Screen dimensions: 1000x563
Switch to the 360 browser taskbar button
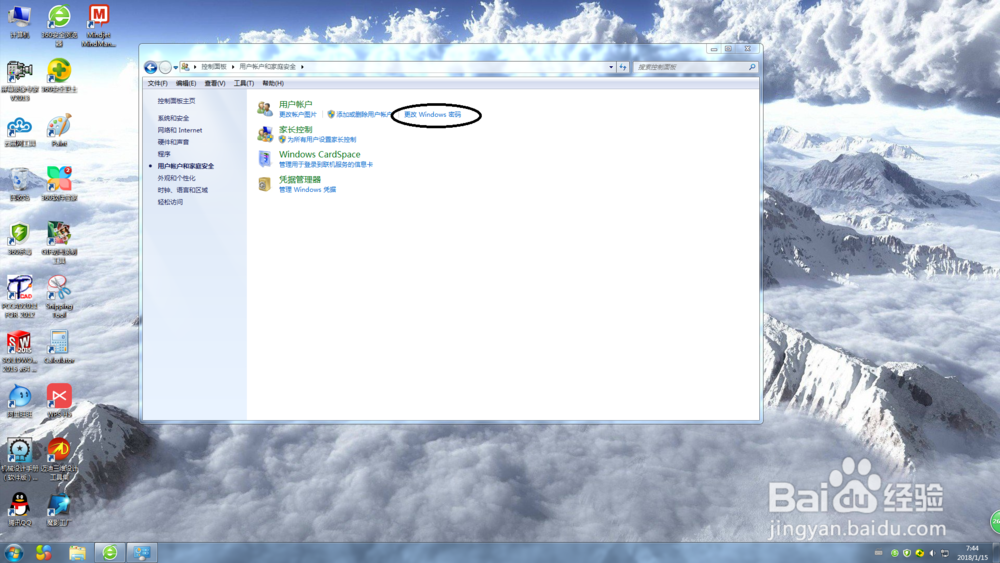(110, 552)
